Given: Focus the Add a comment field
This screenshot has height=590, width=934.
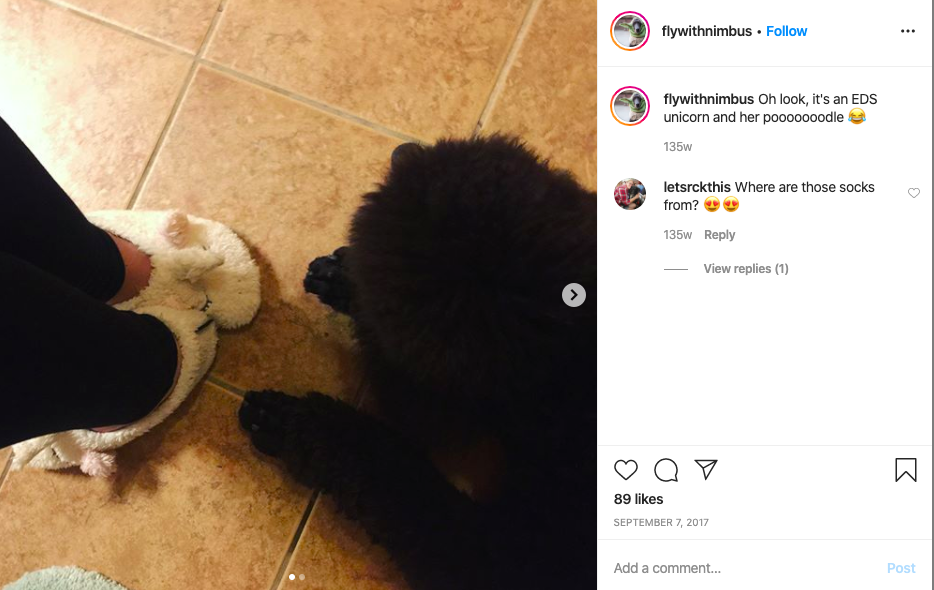Looking at the screenshot, I should pyautogui.click(x=745, y=568).
